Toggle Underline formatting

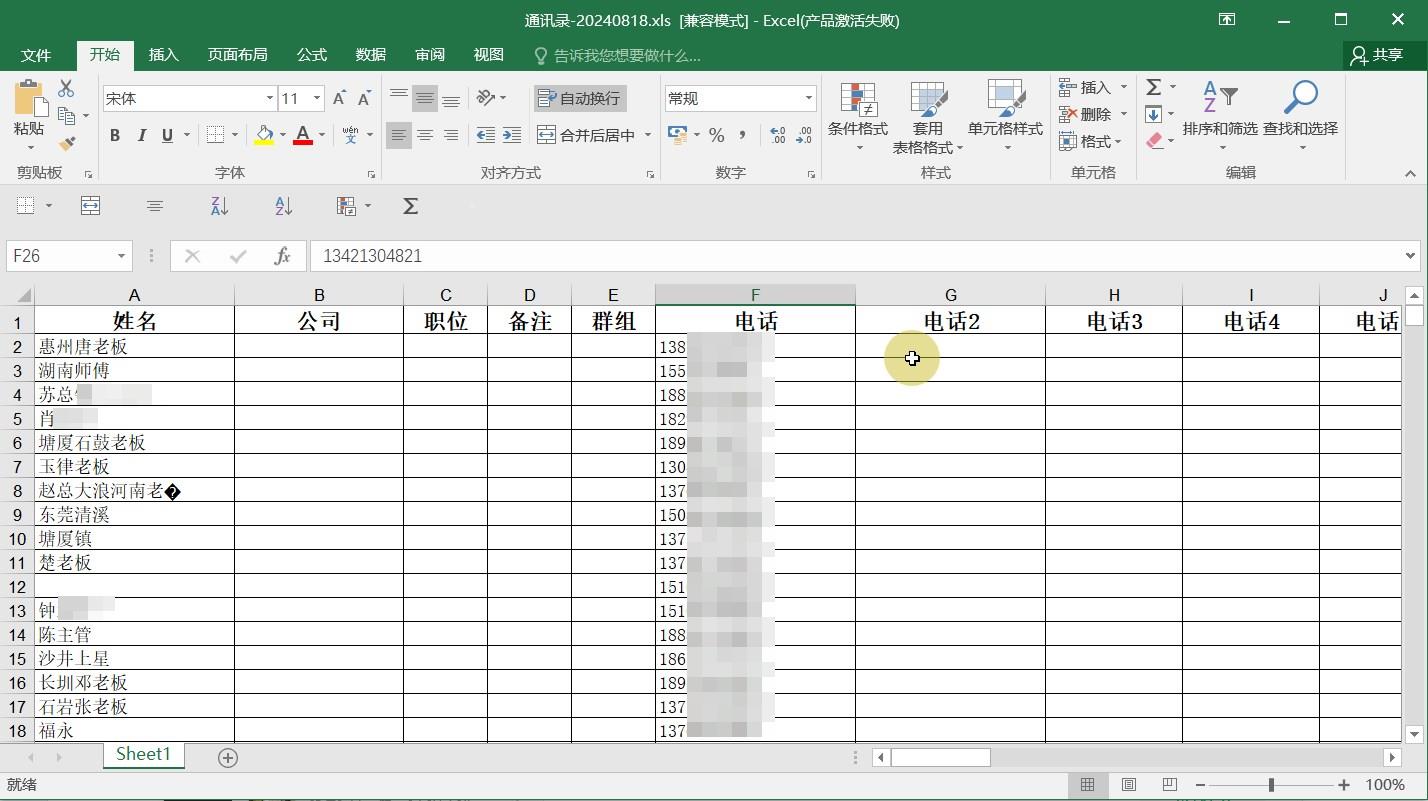[x=167, y=135]
